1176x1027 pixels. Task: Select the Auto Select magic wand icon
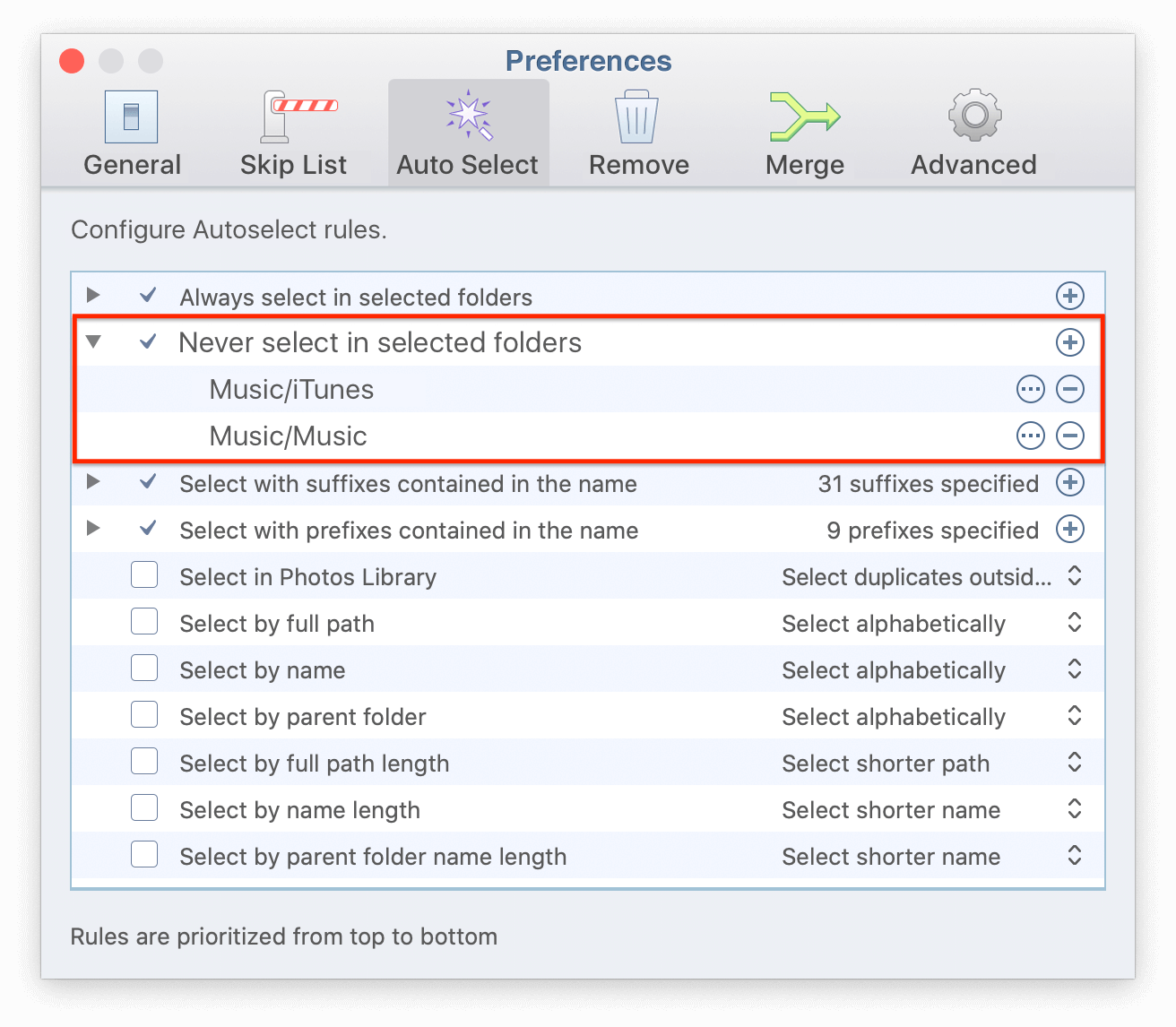(469, 116)
